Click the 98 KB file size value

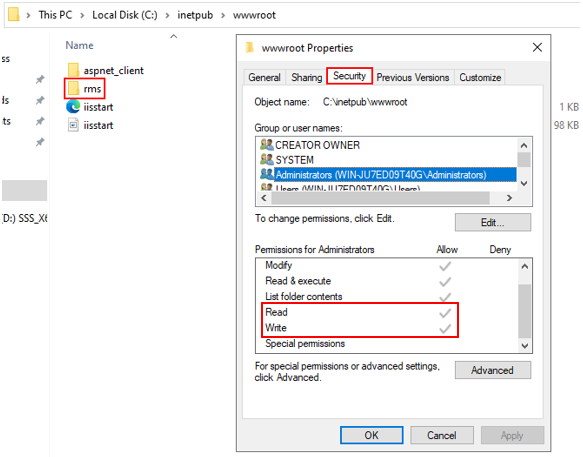point(566,125)
